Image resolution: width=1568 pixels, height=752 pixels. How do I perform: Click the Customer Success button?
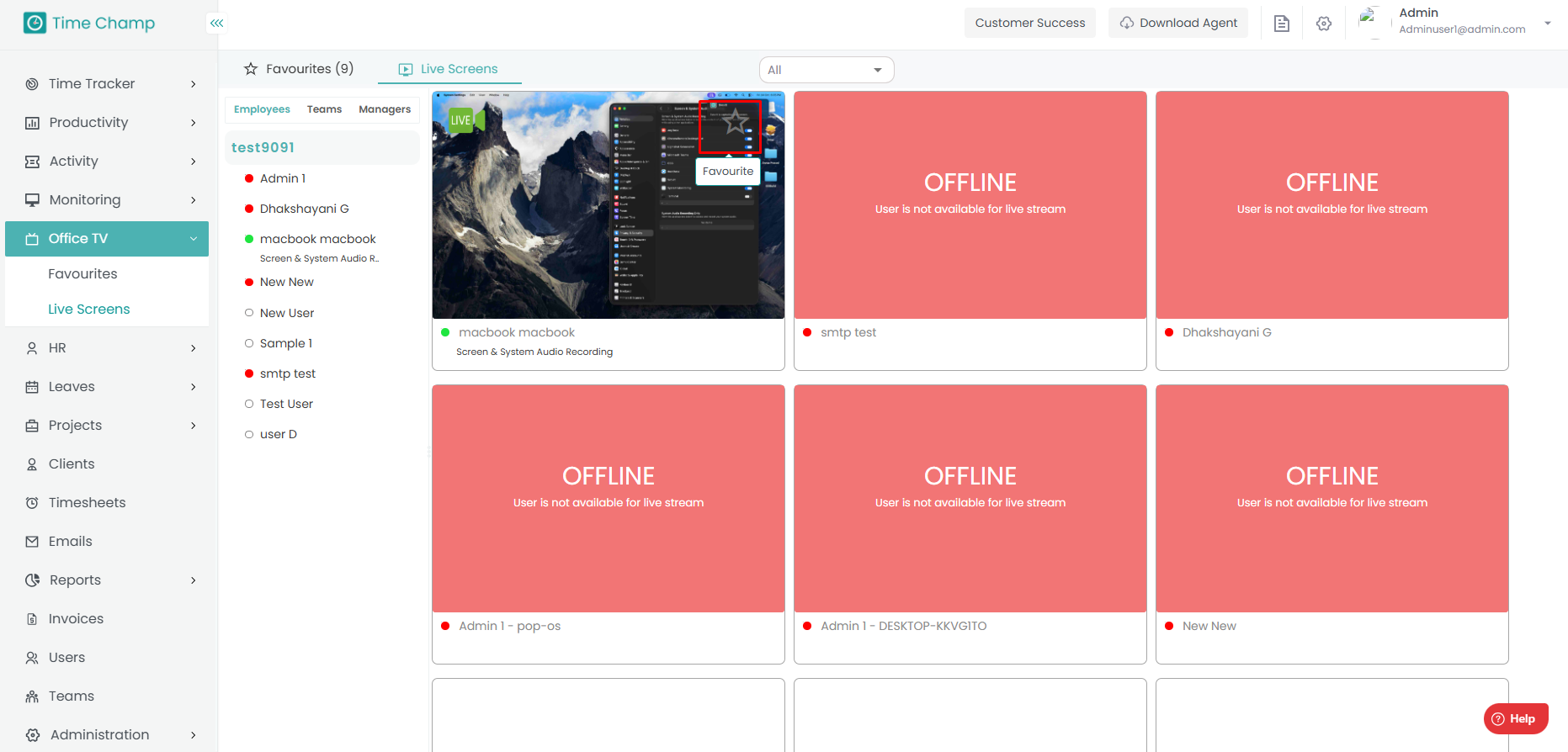1030,23
